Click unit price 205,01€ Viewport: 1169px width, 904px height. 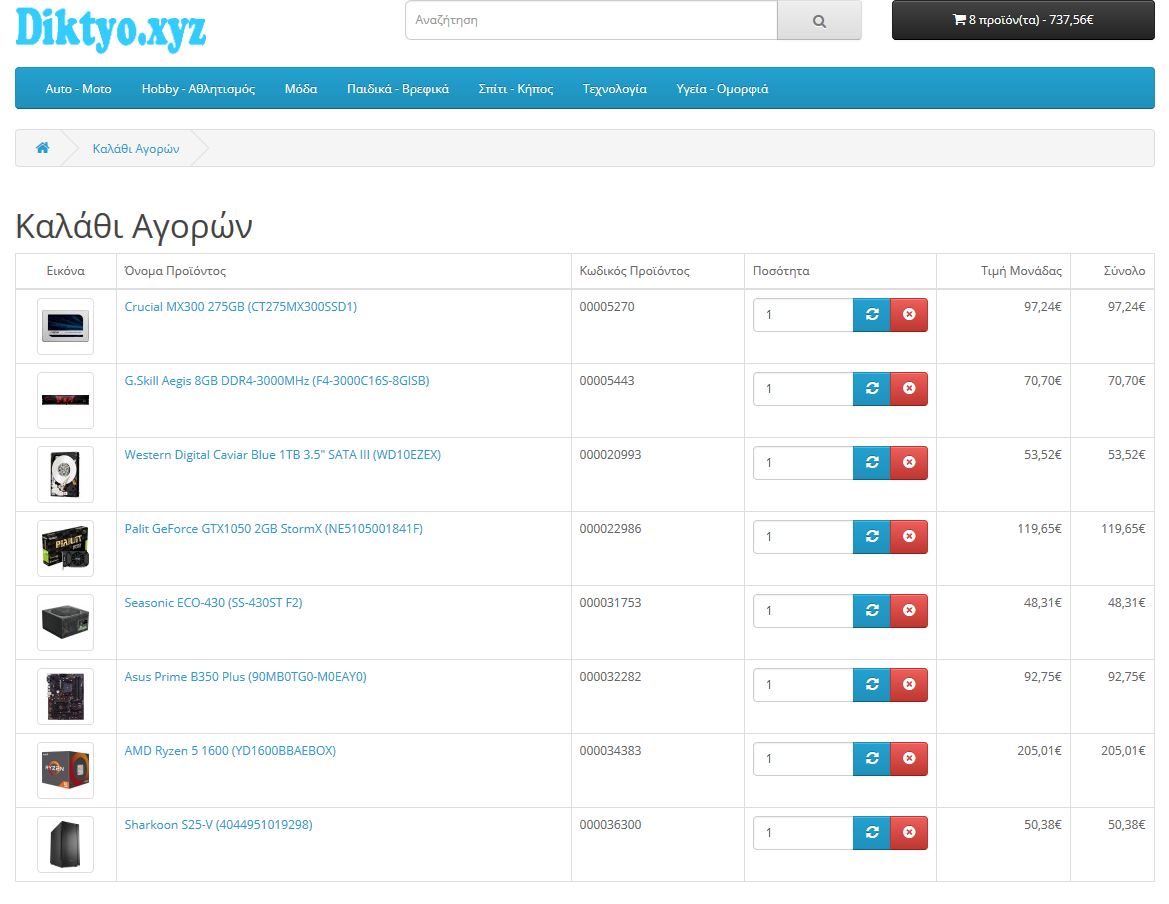1039,750
